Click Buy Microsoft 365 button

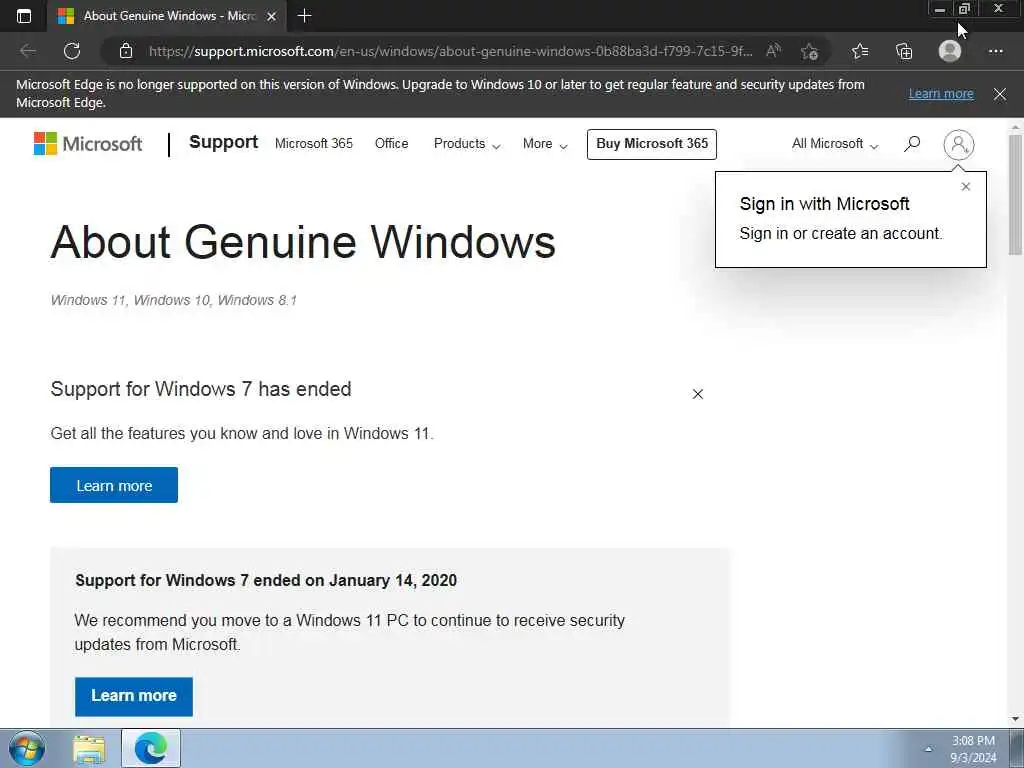coord(652,144)
